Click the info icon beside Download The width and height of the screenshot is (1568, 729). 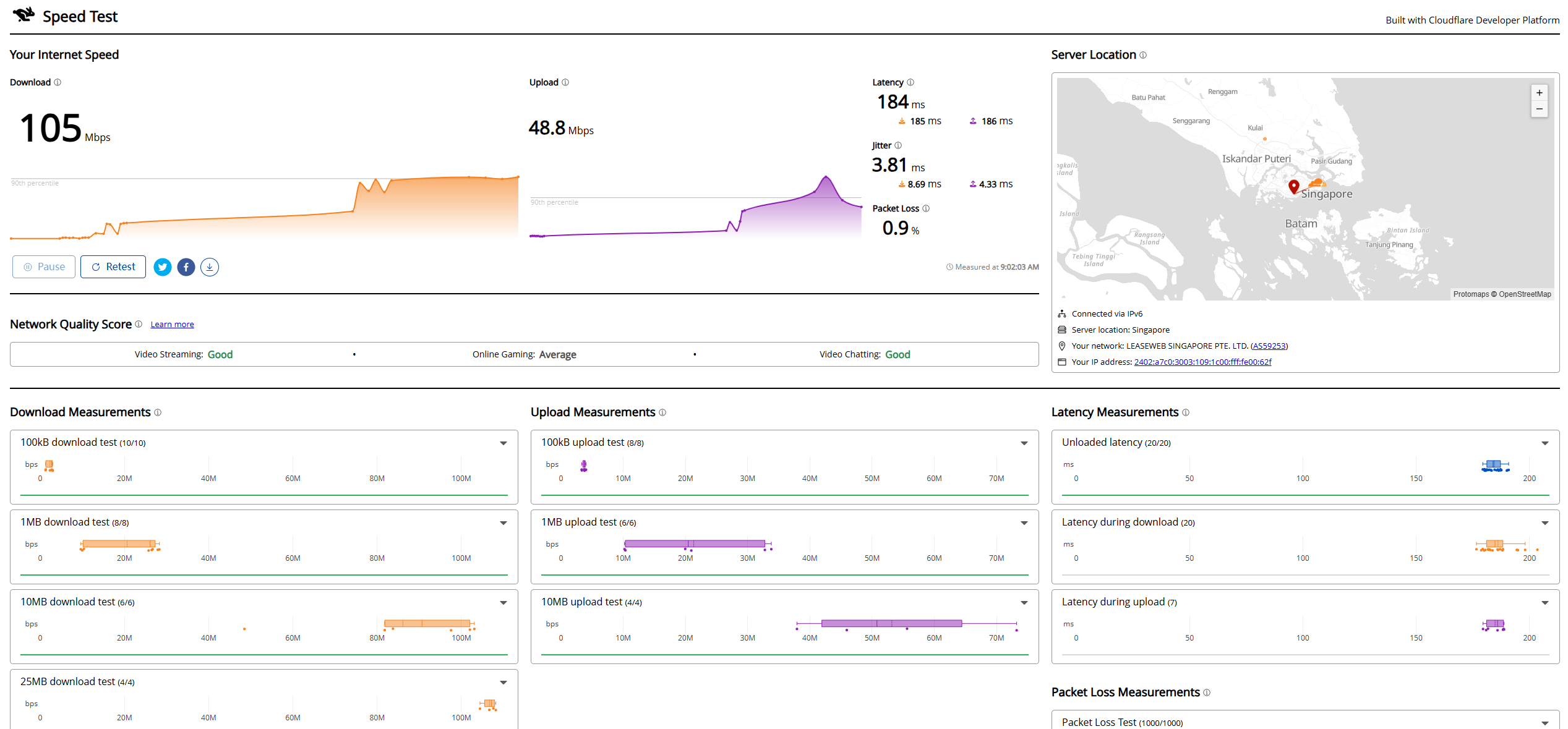click(58, 82)
